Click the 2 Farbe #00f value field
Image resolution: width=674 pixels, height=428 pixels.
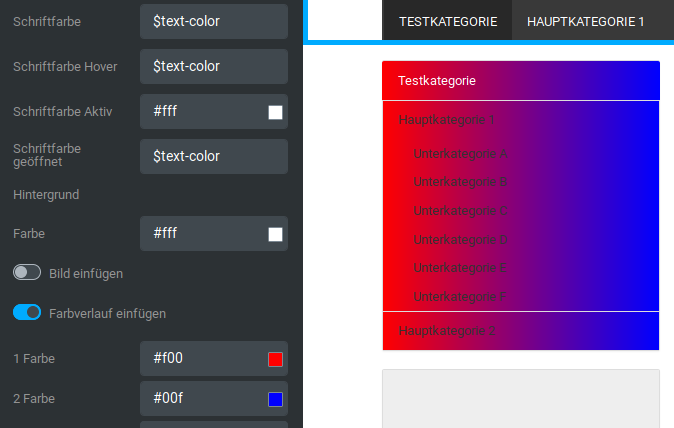[x=205, y=400]
